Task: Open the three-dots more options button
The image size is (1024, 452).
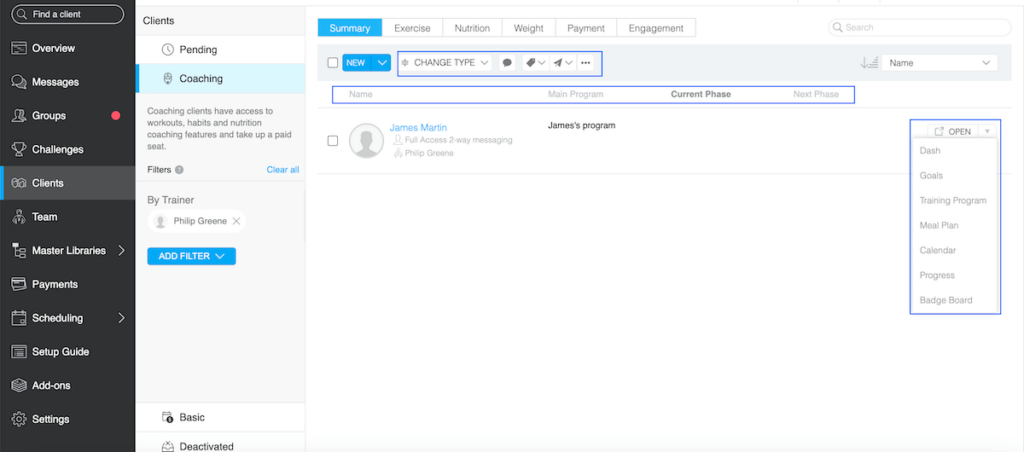Action: 585,63
